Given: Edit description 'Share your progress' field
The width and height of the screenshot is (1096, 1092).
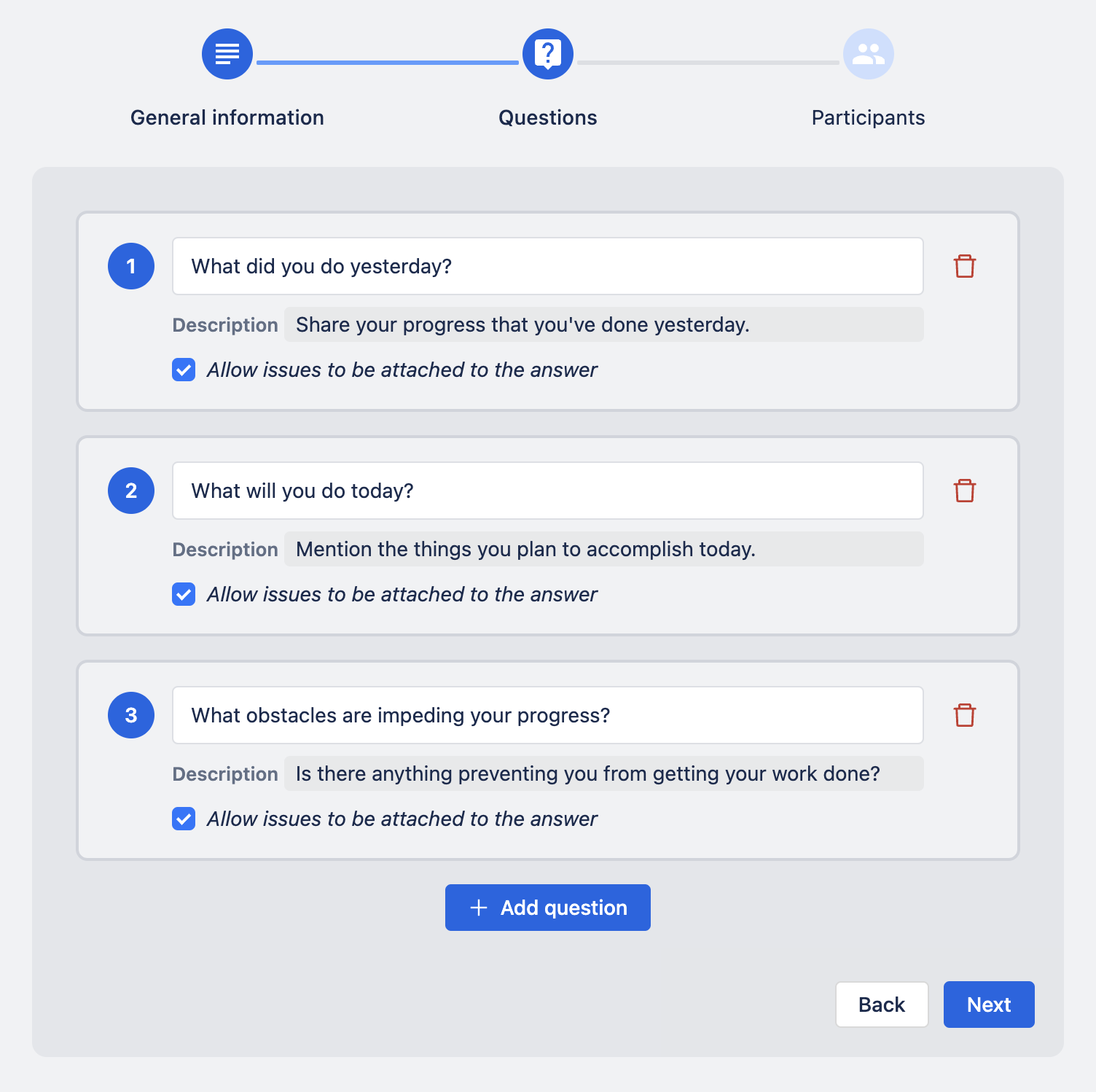Looking at the screenshot, I should pyautogui.click(x=604, y=324).
